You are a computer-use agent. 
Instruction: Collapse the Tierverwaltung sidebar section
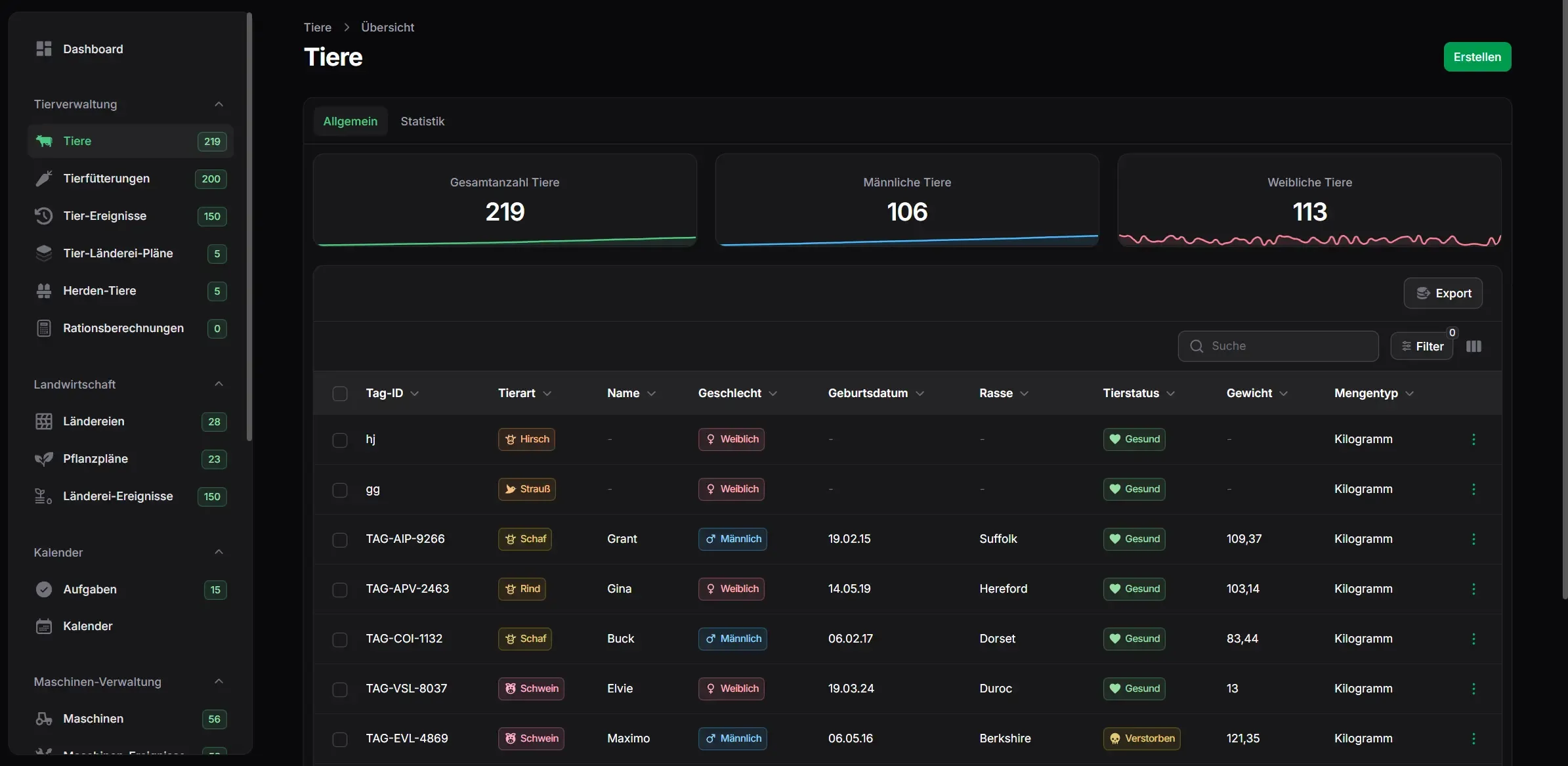tap(219, 104)
